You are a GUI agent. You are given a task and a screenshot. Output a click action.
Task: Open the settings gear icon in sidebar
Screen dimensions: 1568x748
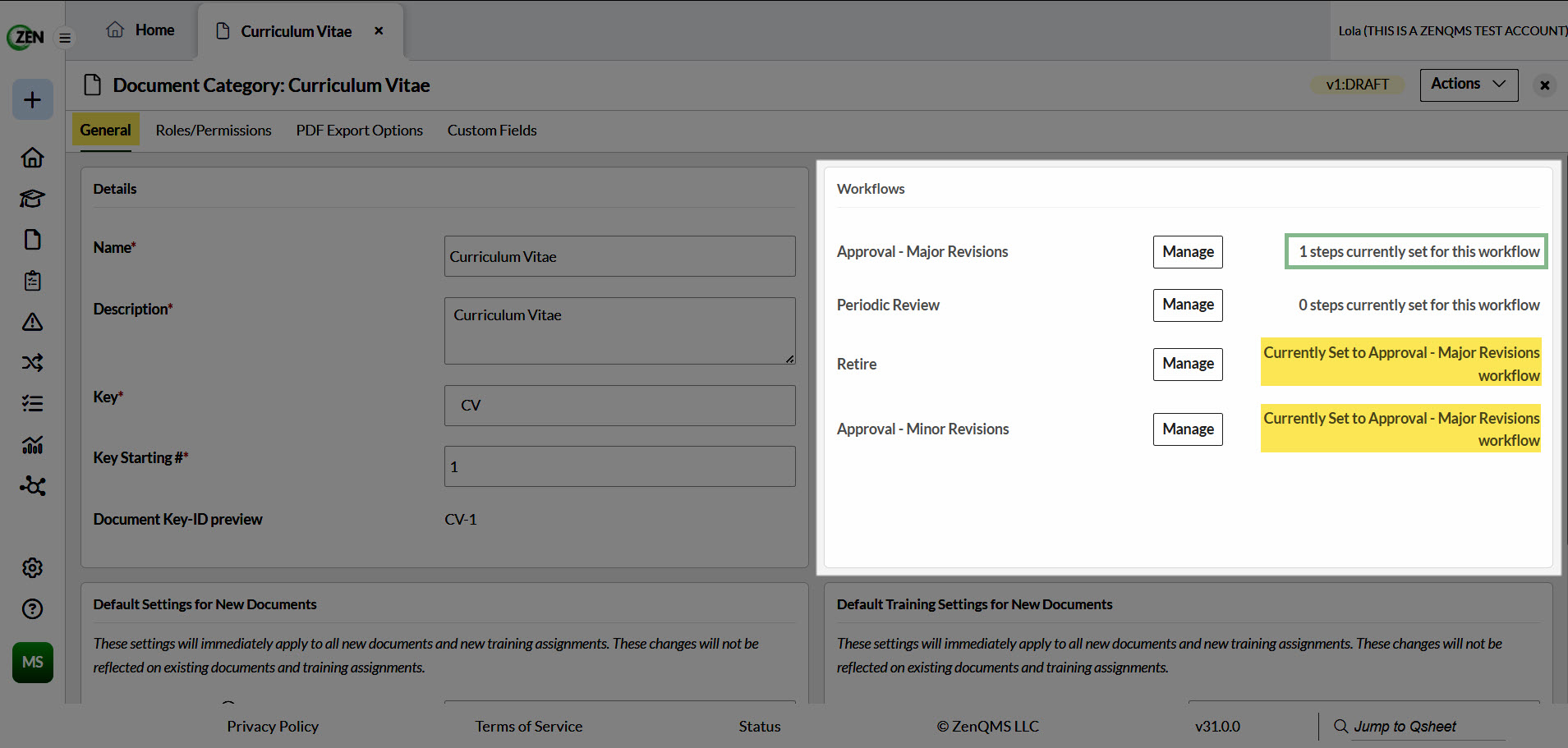pos(33,568)
